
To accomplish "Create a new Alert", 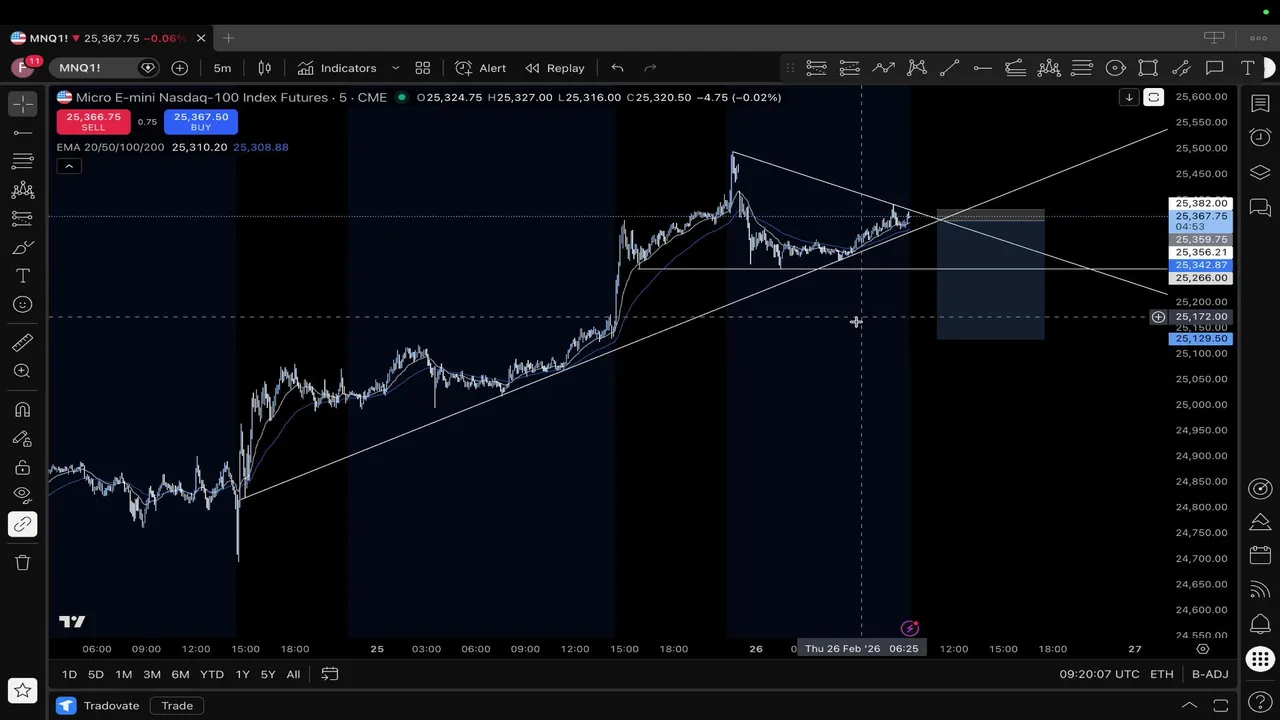I will click(481, 68).
